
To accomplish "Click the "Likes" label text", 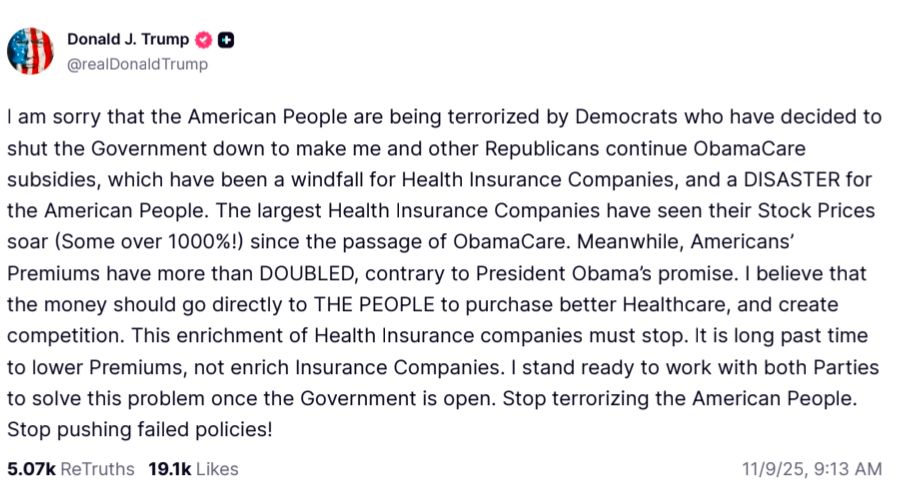I will coord(217,468).
